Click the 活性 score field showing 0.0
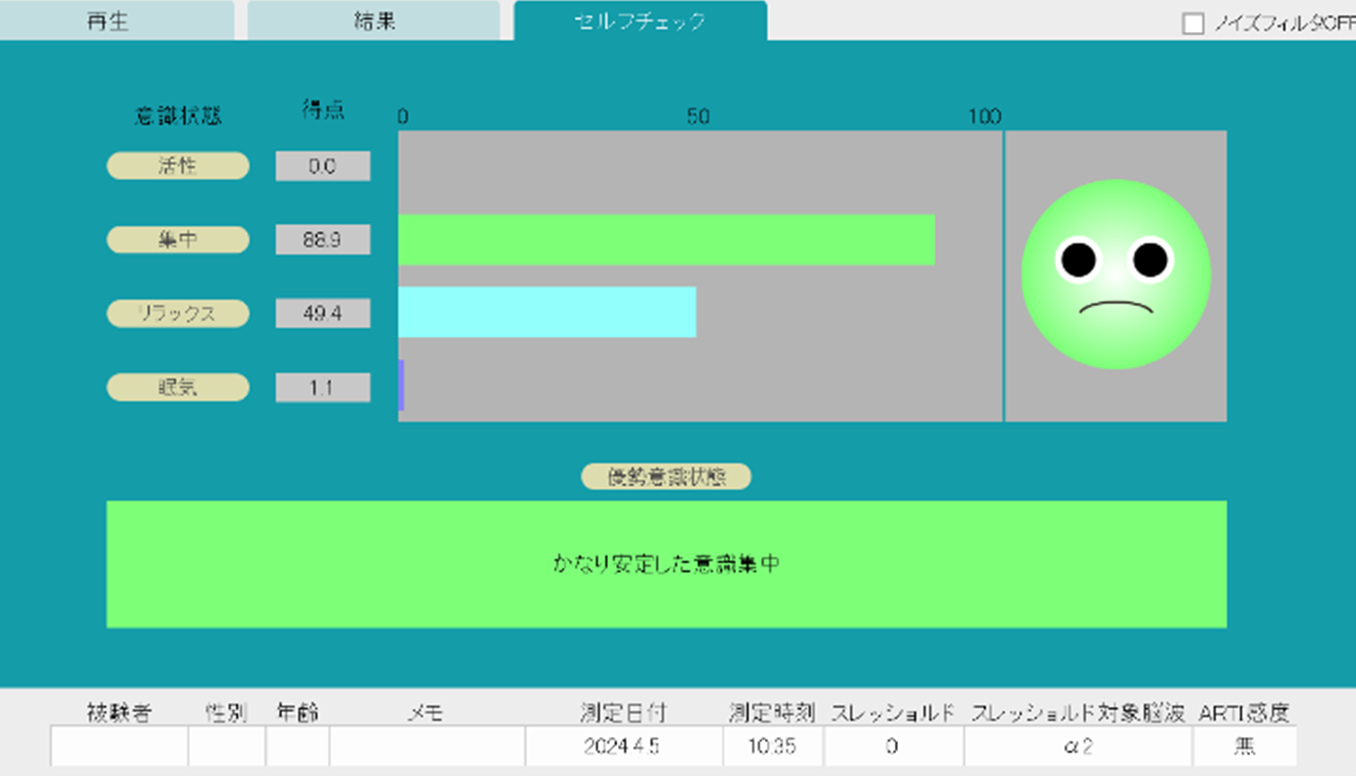 pyautogui.click(x=323, y=166)
